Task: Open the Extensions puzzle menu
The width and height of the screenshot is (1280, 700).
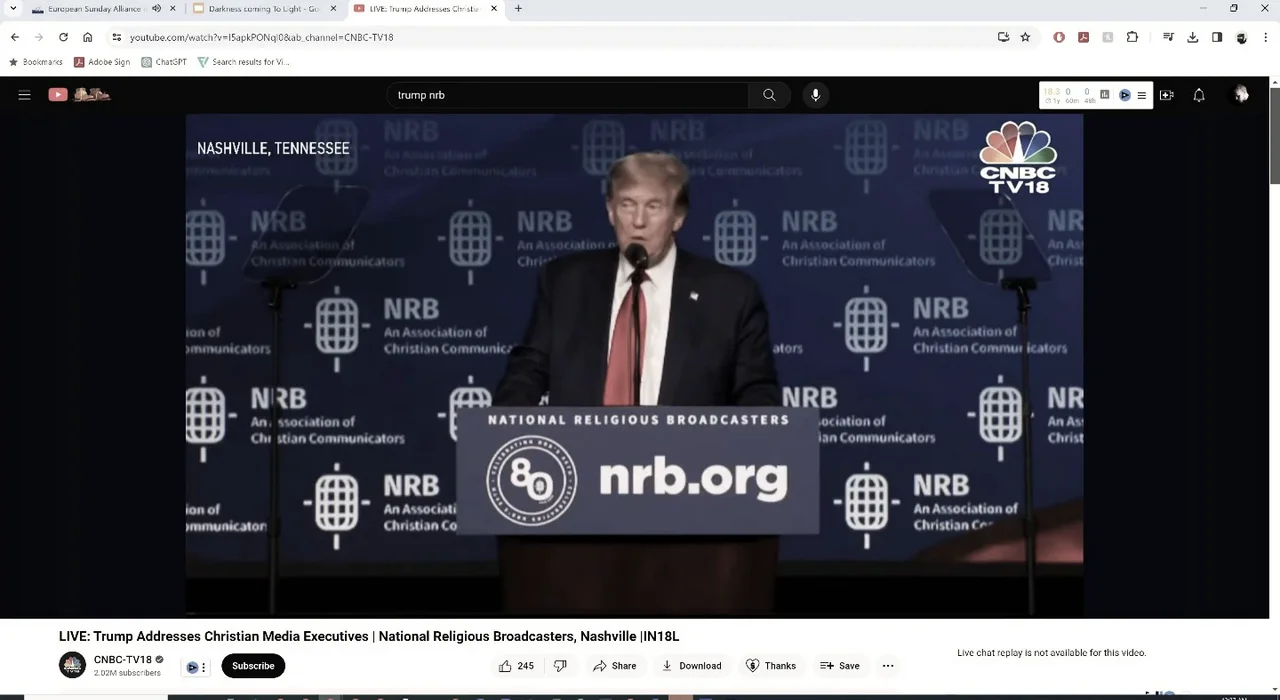Action: click(x=1132, y=37)
